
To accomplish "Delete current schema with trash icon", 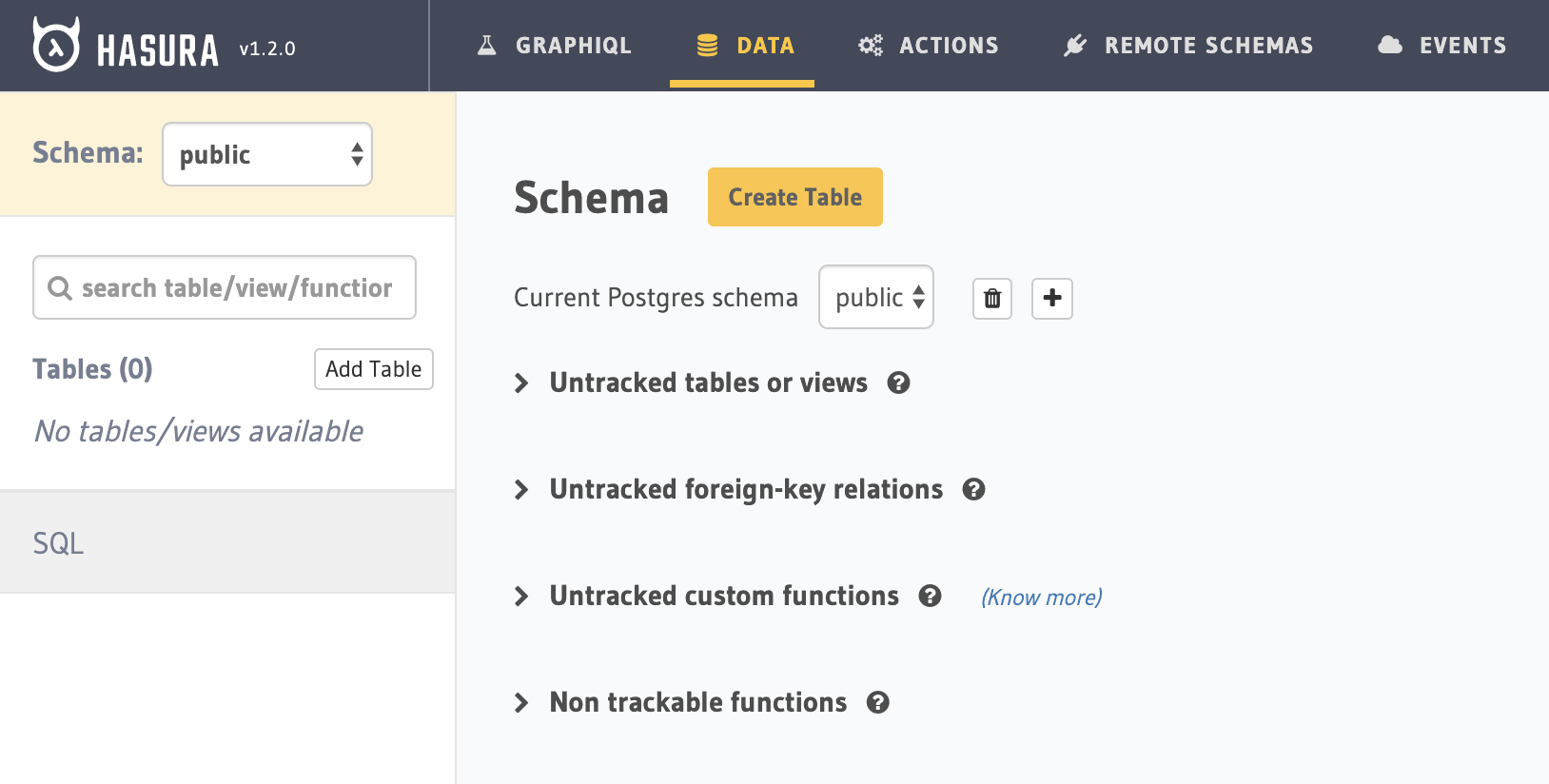I will pyautogui.click(x=992, y=299).
